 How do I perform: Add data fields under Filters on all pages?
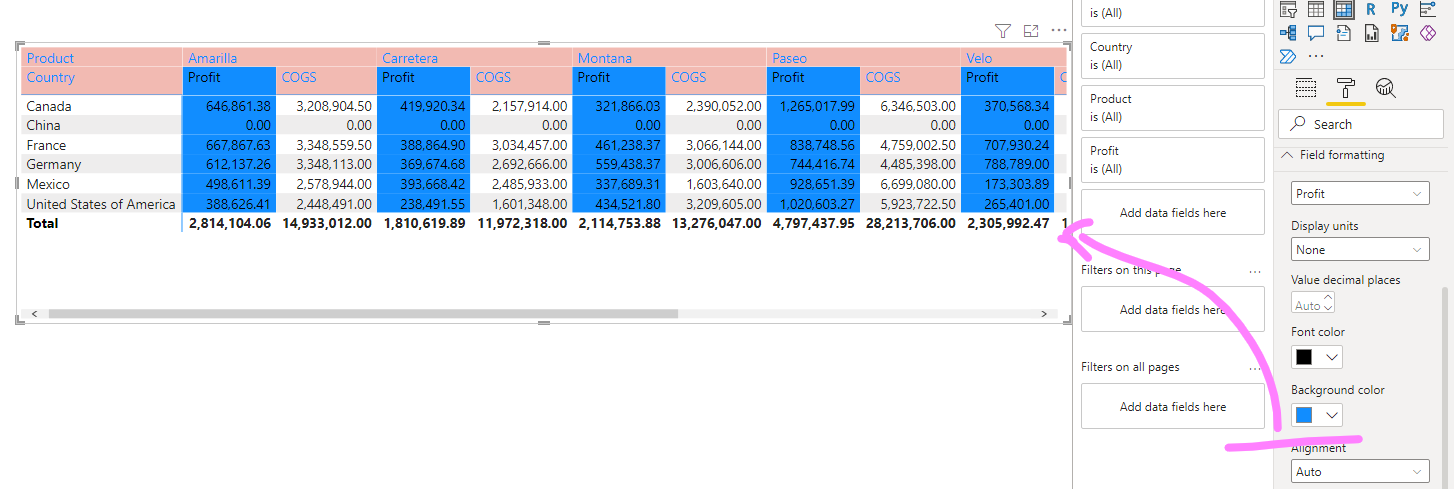pyautogui.click(x=1173, y=406)
